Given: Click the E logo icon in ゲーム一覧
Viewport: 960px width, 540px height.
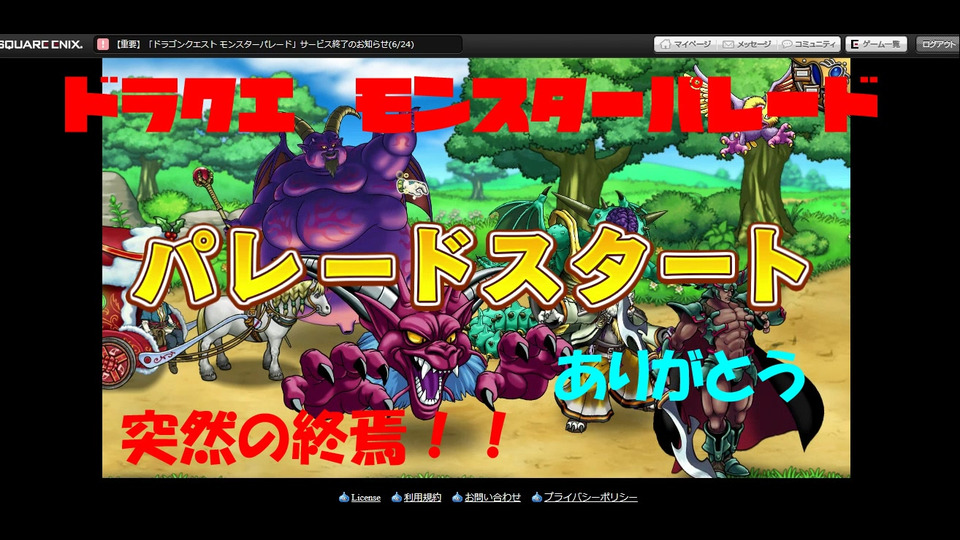Looking at the screenshot, I should [855, 44].
